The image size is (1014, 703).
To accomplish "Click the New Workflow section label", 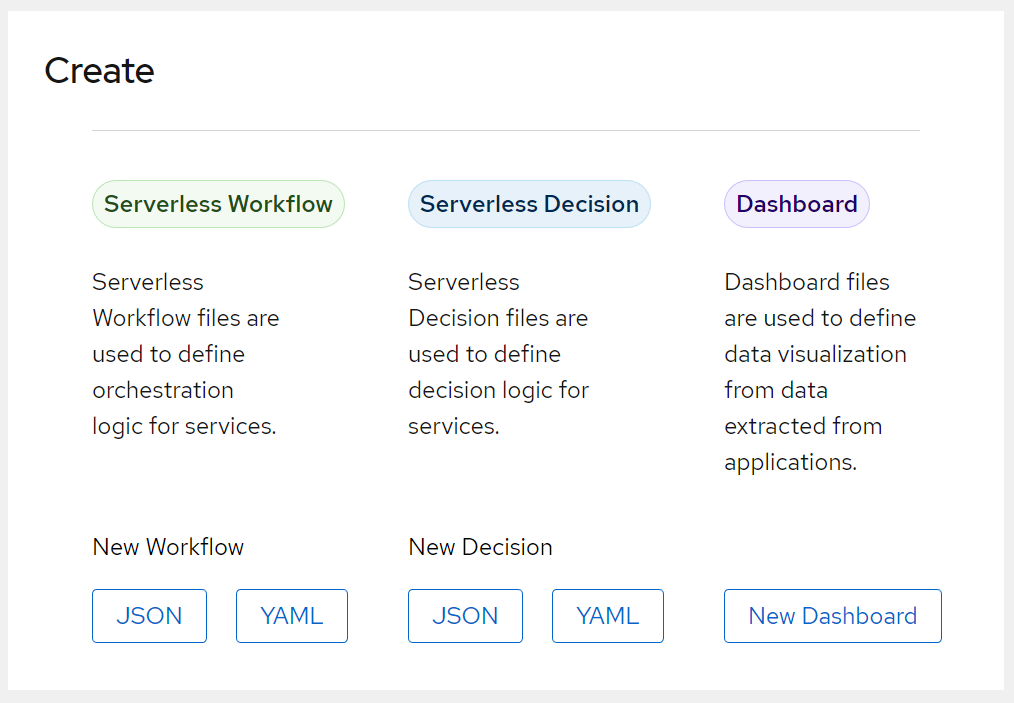I will tap(167, 547).
